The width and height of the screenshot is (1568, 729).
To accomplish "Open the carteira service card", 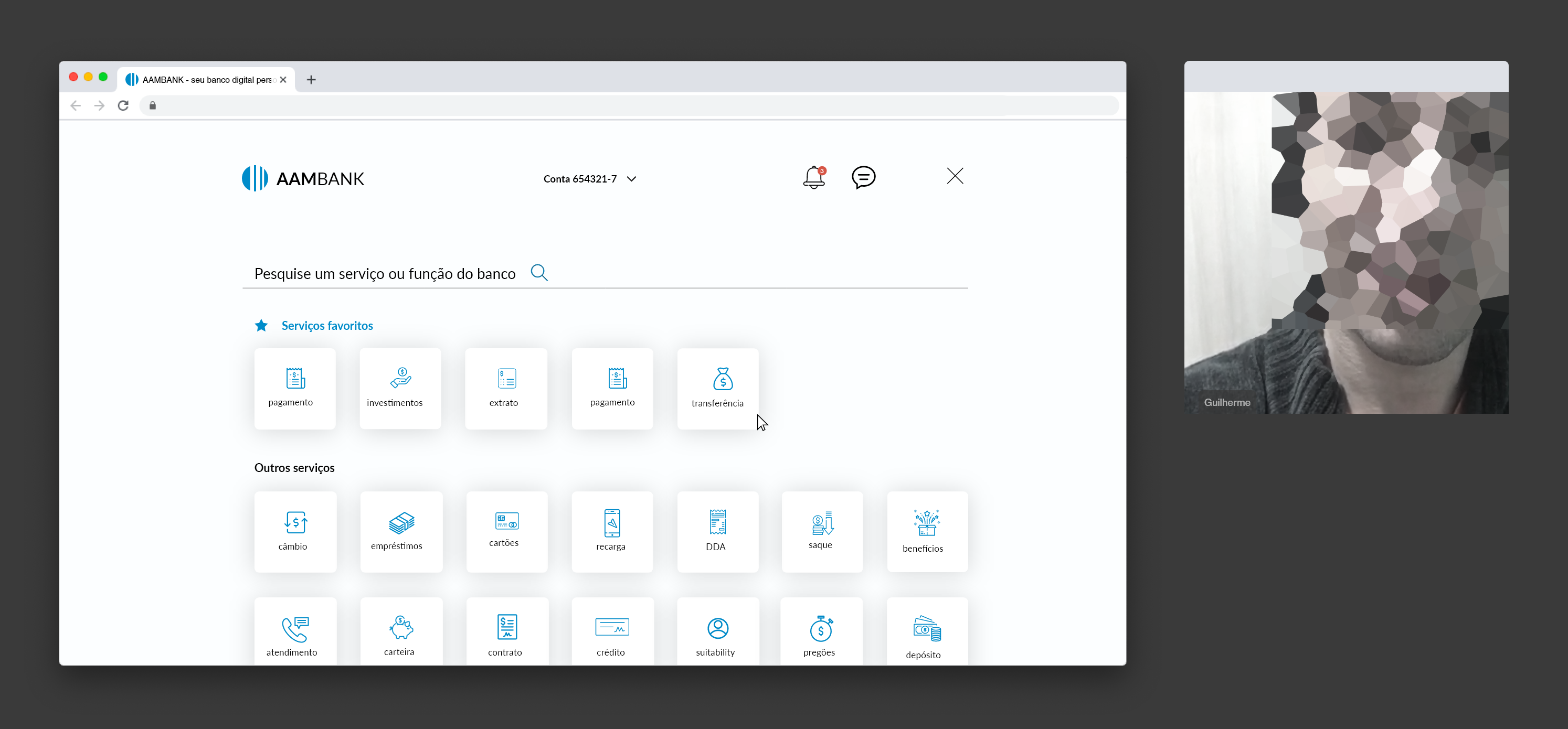I will point(401,631).
